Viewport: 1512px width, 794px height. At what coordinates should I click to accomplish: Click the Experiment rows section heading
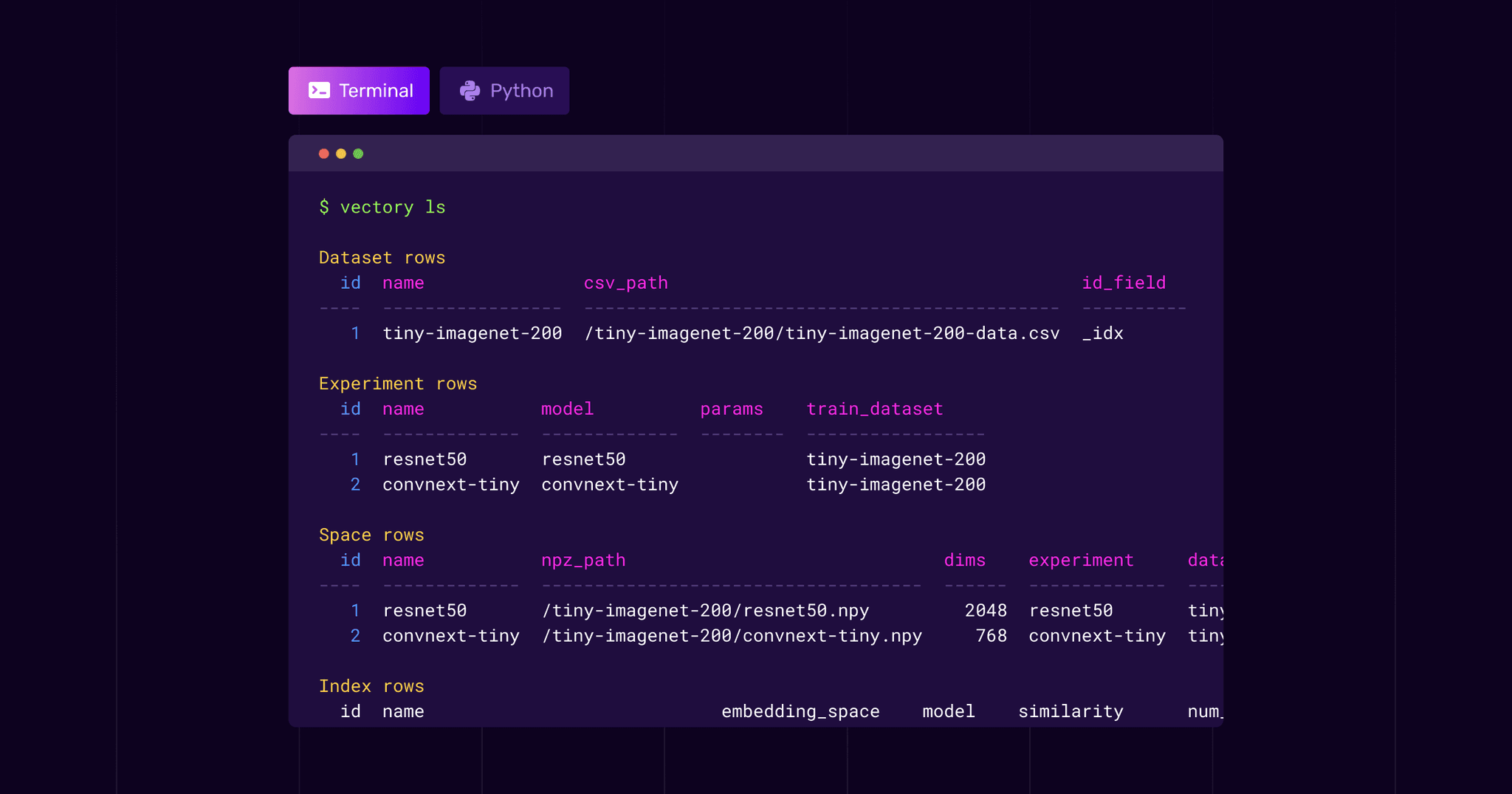398,383
